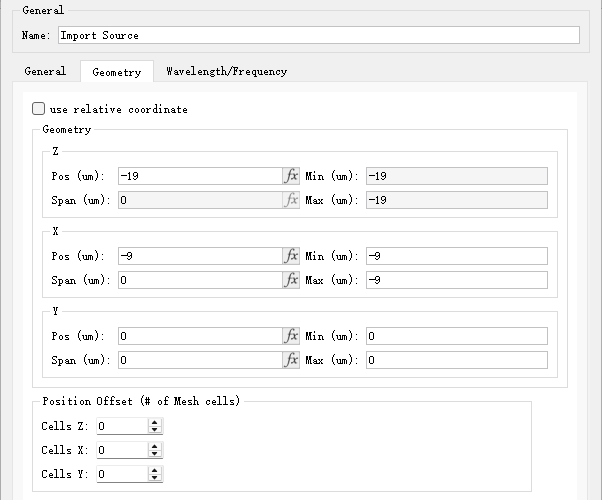Click the Y Min (um) input field
This screenshot has height=500, width=602.
[x=457, y=336]
